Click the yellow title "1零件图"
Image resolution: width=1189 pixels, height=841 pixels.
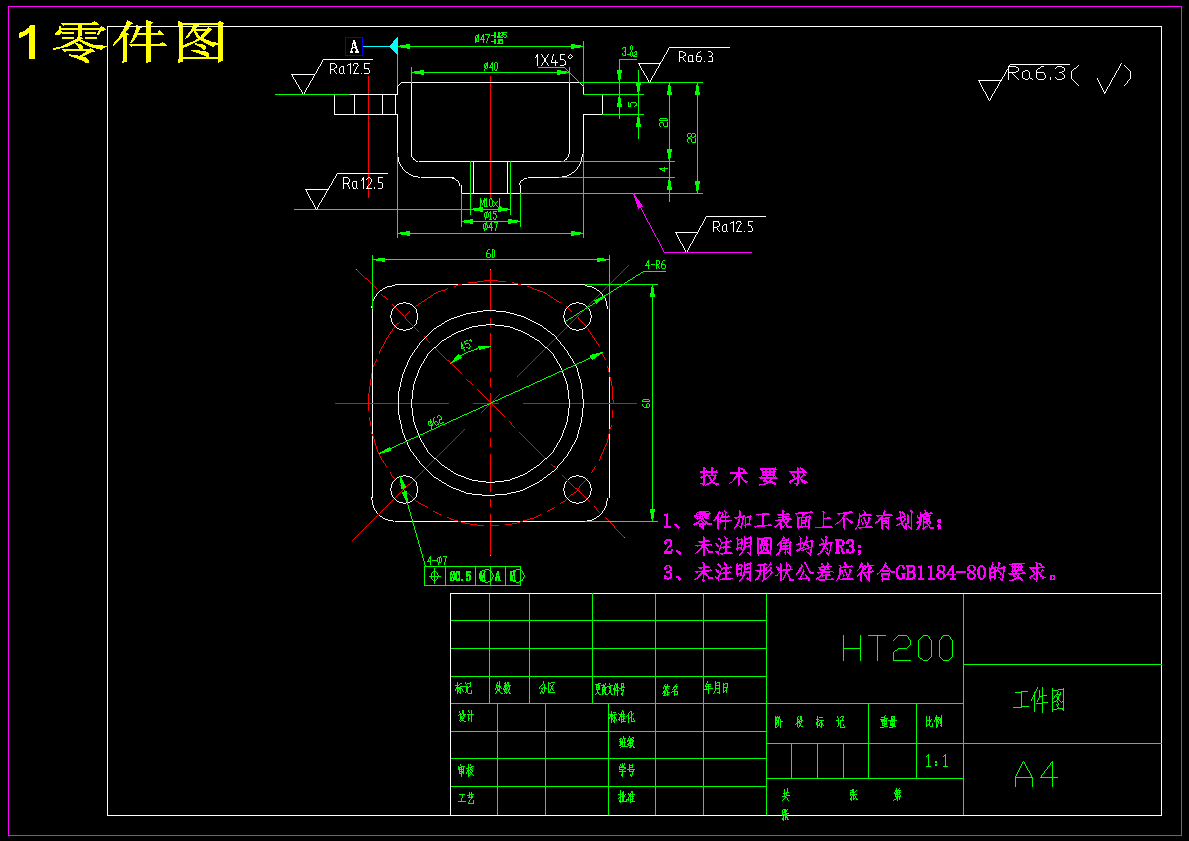[121, 42]
